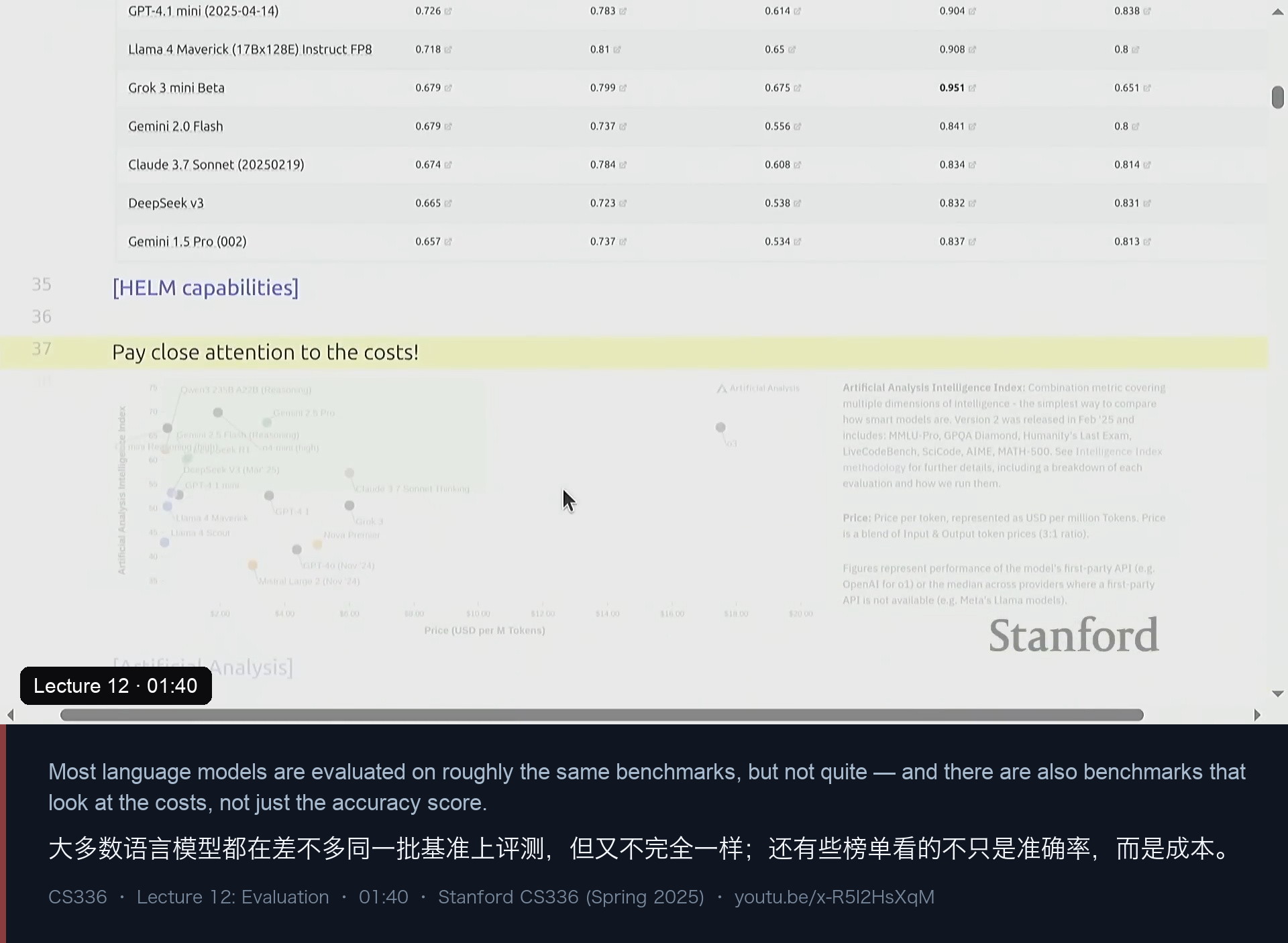Click the English caption starting "Most language models"
Image resolution: width=1288 pixels, height=943 pixels.
(x=647, y=787)
